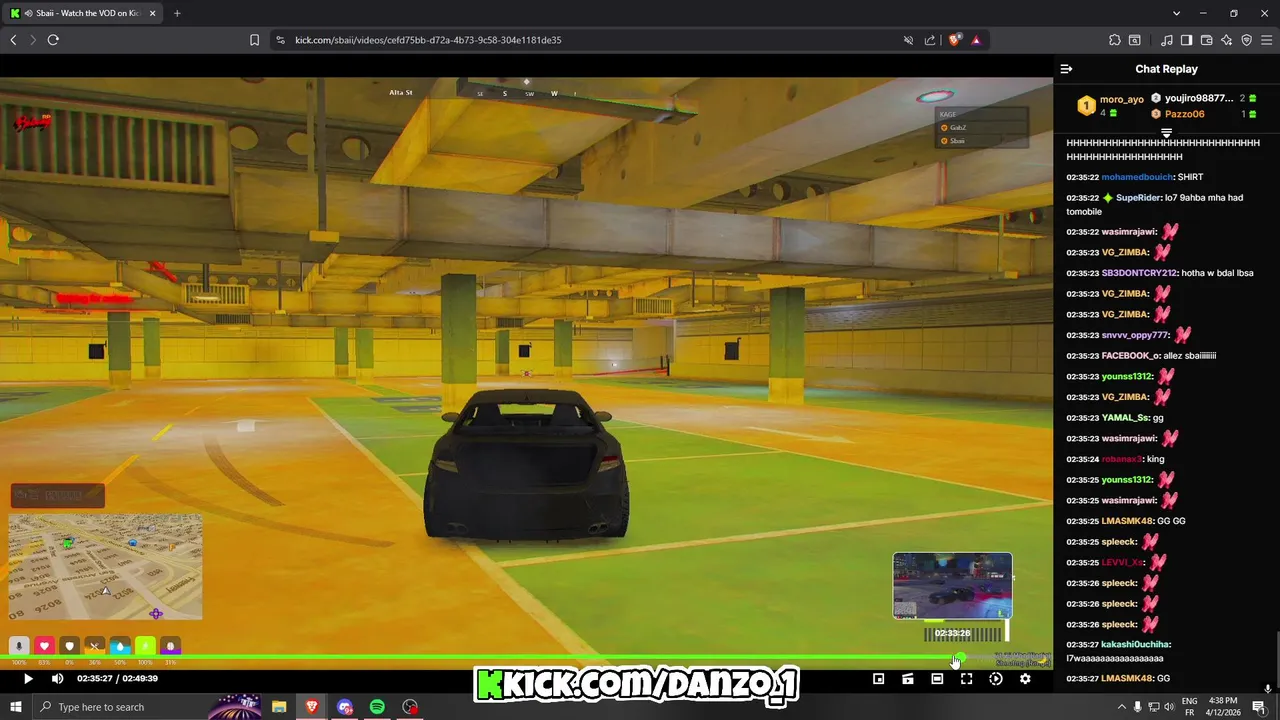The image size is (1280, 720).
Task: Open Brave Shields panel
Action: click(x=955, y=40)
